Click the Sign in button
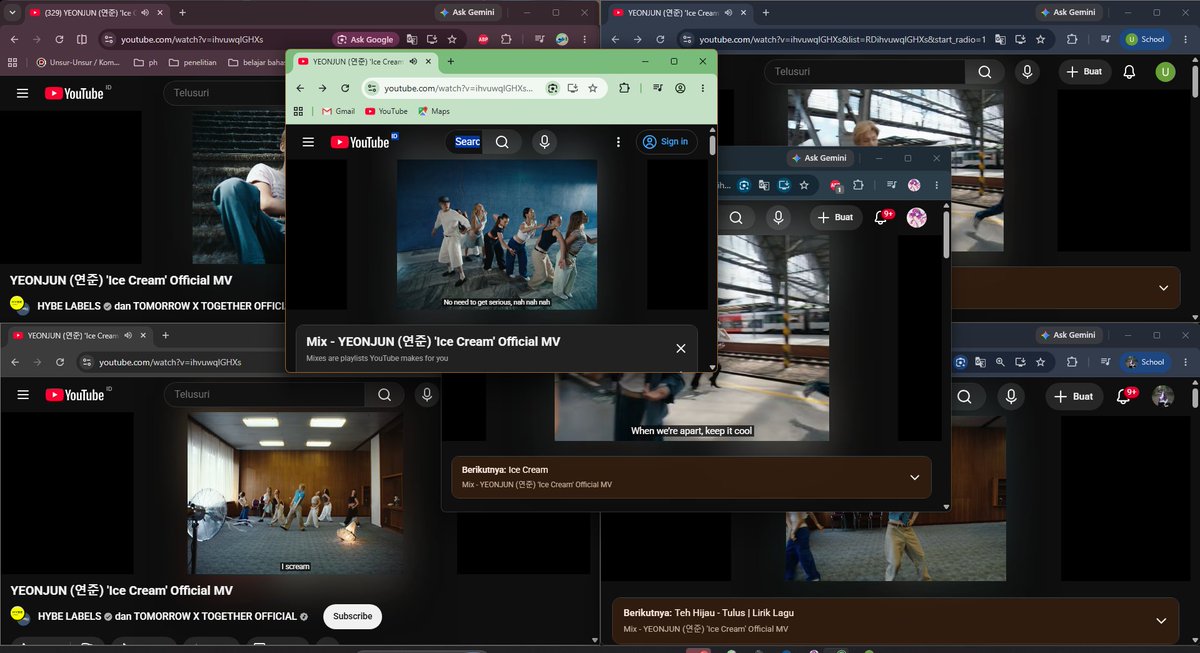The image size is (1200, 653). tap(667, 142)
